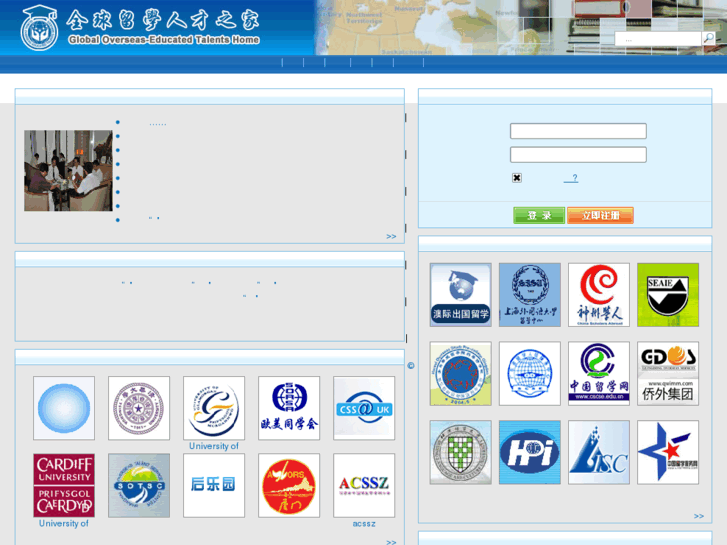Click the second login input field
727x545 pixels.
pyautogui.click(x=578, y=155)
